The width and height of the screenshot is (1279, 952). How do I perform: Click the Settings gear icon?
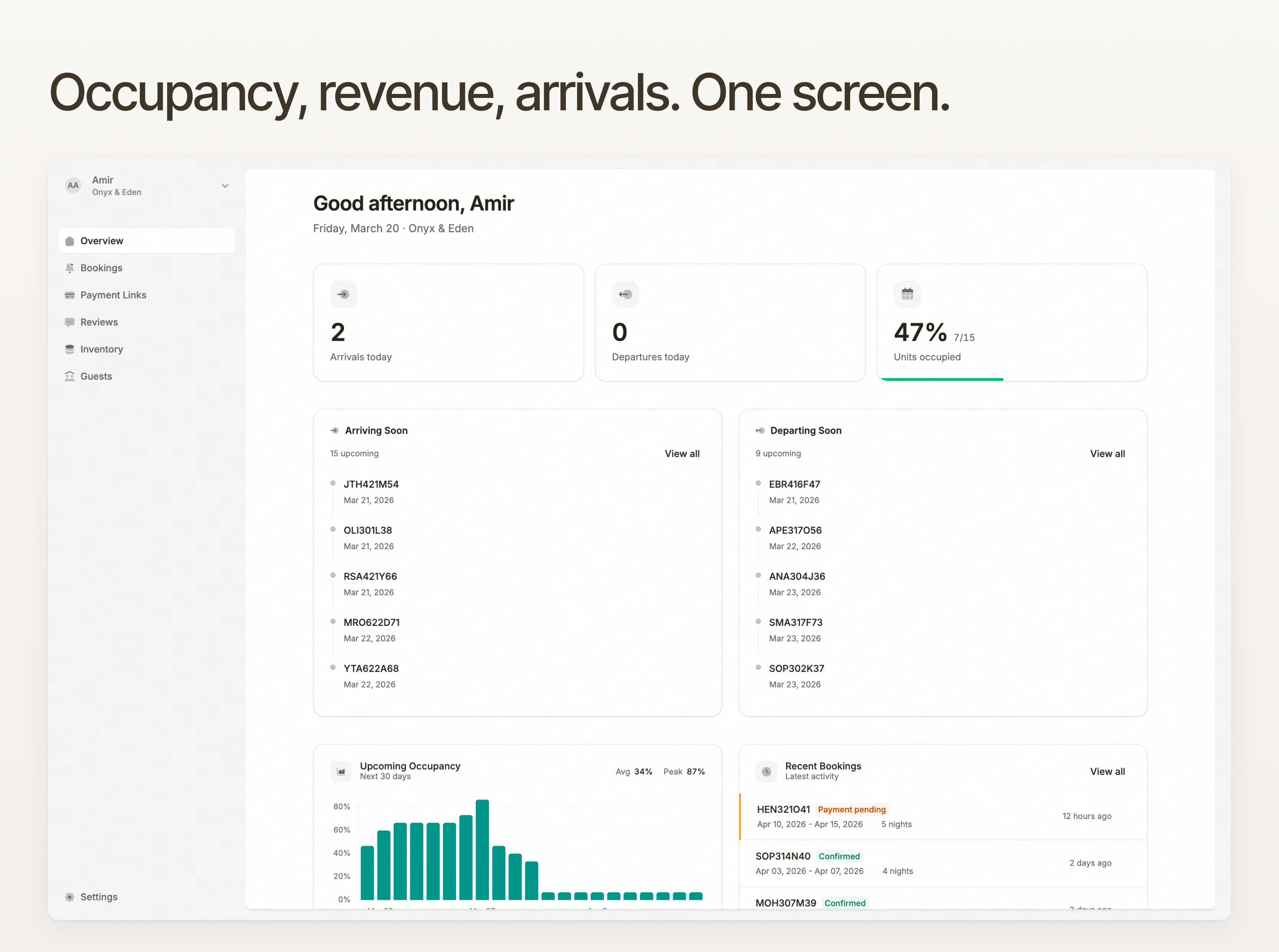coord(70,897)
